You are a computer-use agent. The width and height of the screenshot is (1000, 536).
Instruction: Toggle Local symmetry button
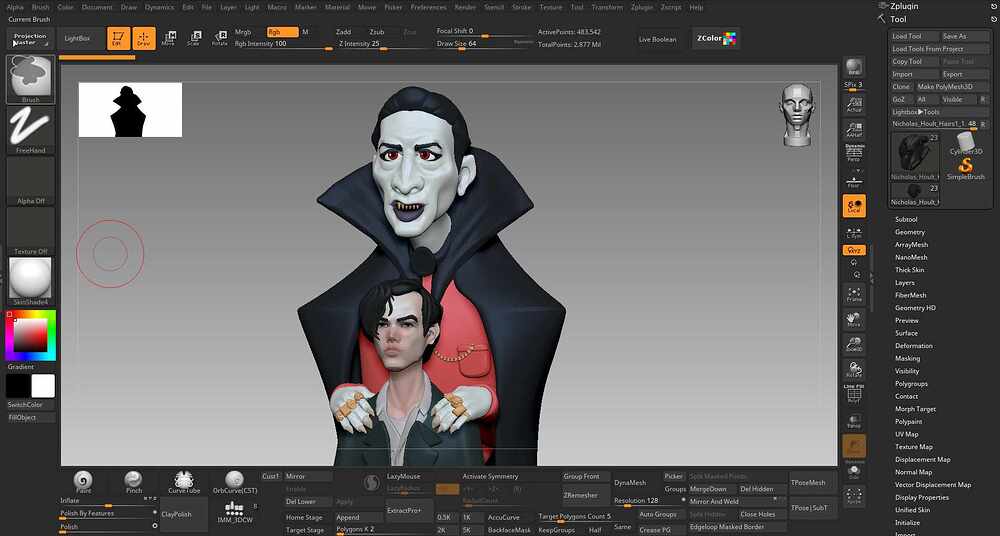coord(854,205)
